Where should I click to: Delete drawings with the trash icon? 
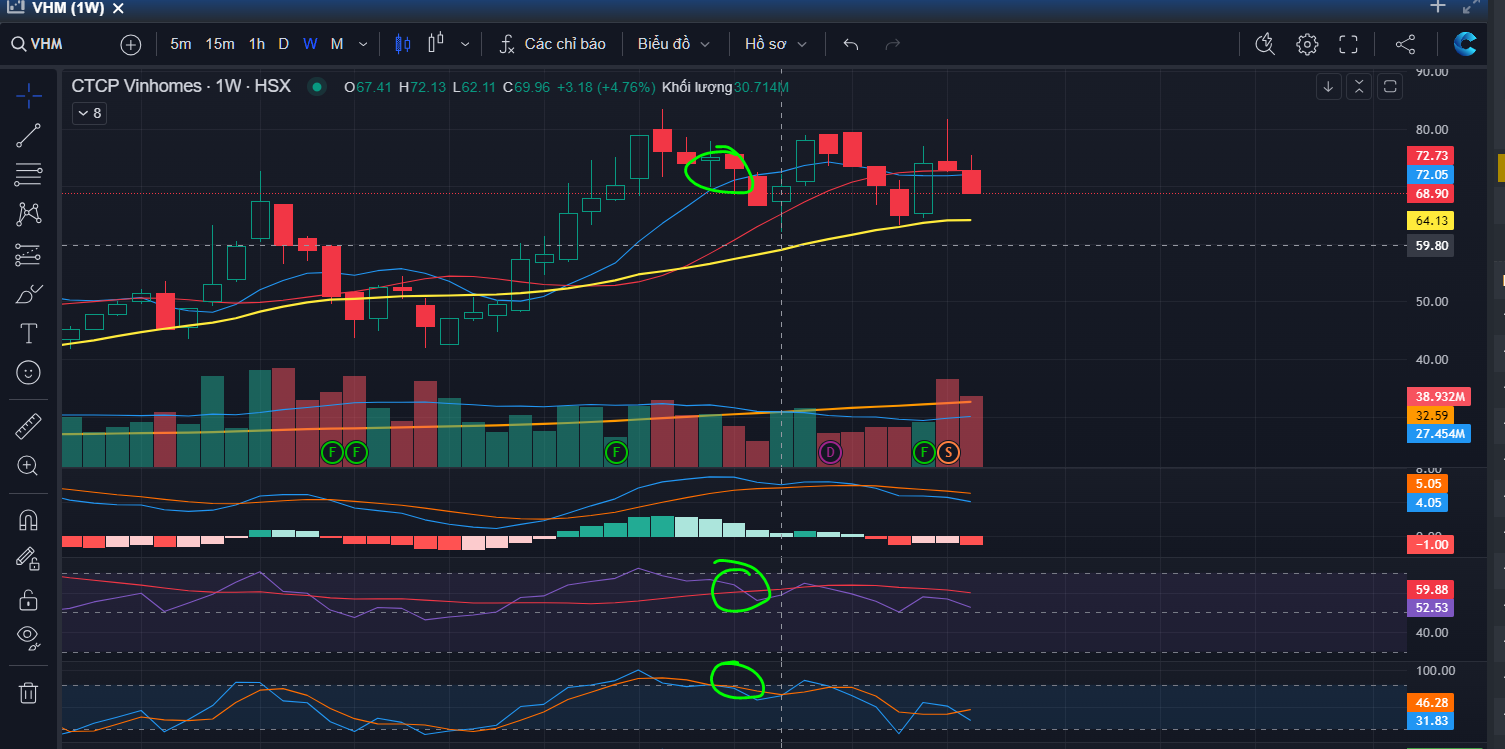(x=28, y=692)
